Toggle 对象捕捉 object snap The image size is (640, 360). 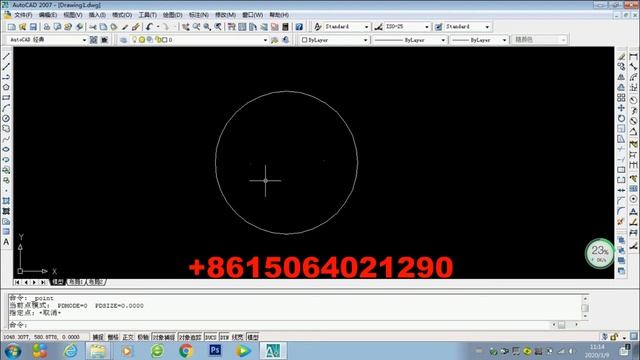(164, 337)
